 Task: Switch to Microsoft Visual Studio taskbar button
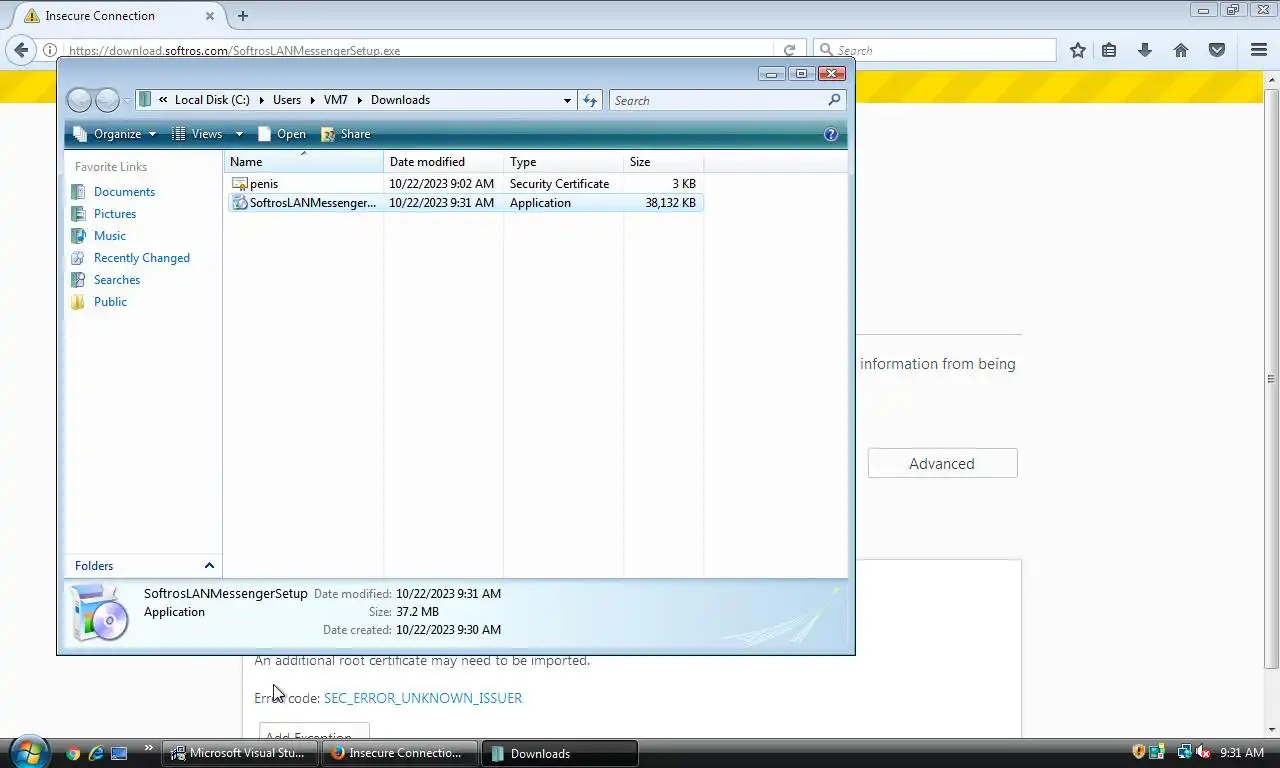[x=241, y=753]
